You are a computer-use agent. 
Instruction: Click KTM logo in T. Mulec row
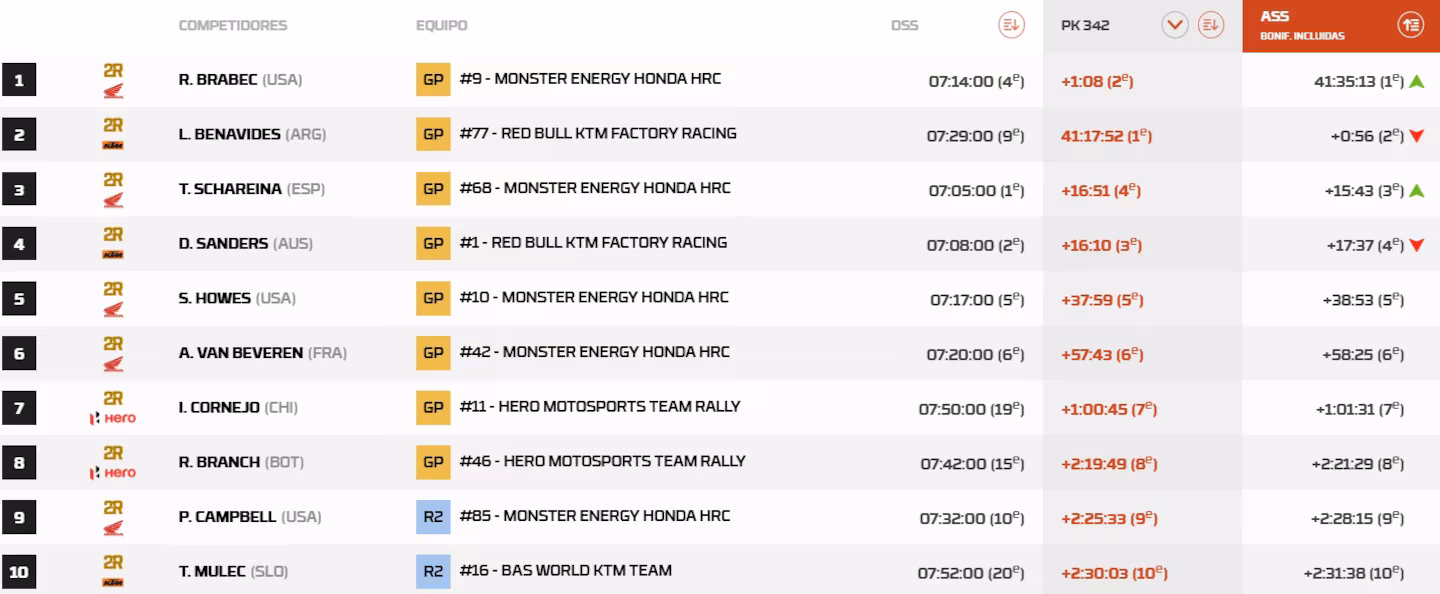pos(113,582)
